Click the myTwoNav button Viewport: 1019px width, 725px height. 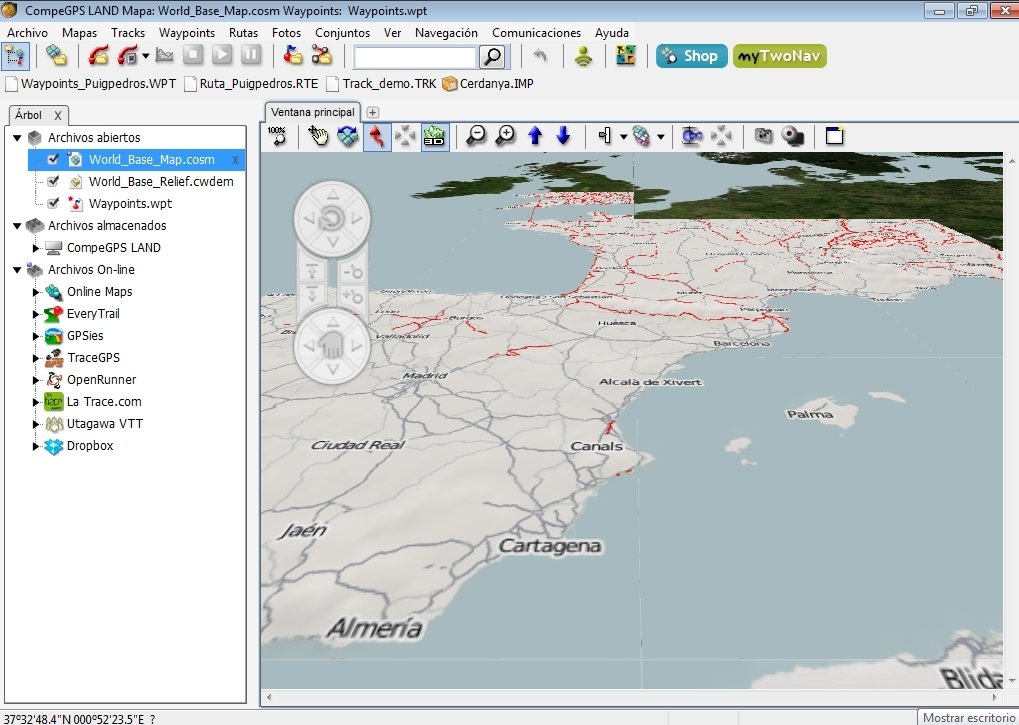[x=780, y=56]
